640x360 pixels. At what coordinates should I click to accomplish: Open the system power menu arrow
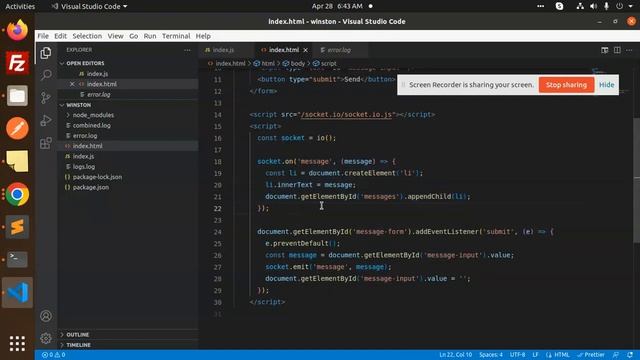coord(631,6)
